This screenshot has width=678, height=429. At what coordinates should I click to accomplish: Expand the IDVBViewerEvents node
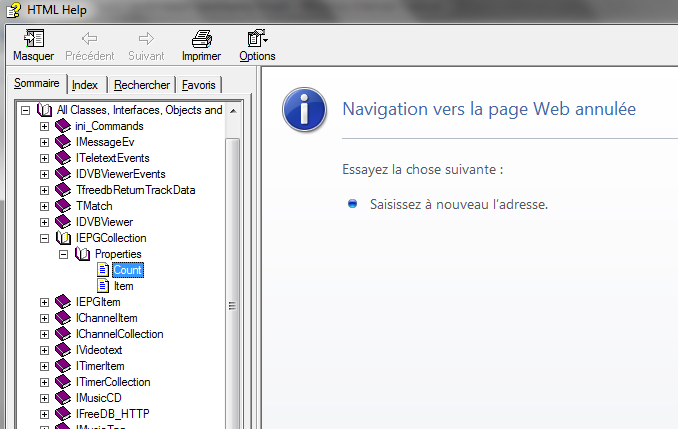click(x=44, y=174)
